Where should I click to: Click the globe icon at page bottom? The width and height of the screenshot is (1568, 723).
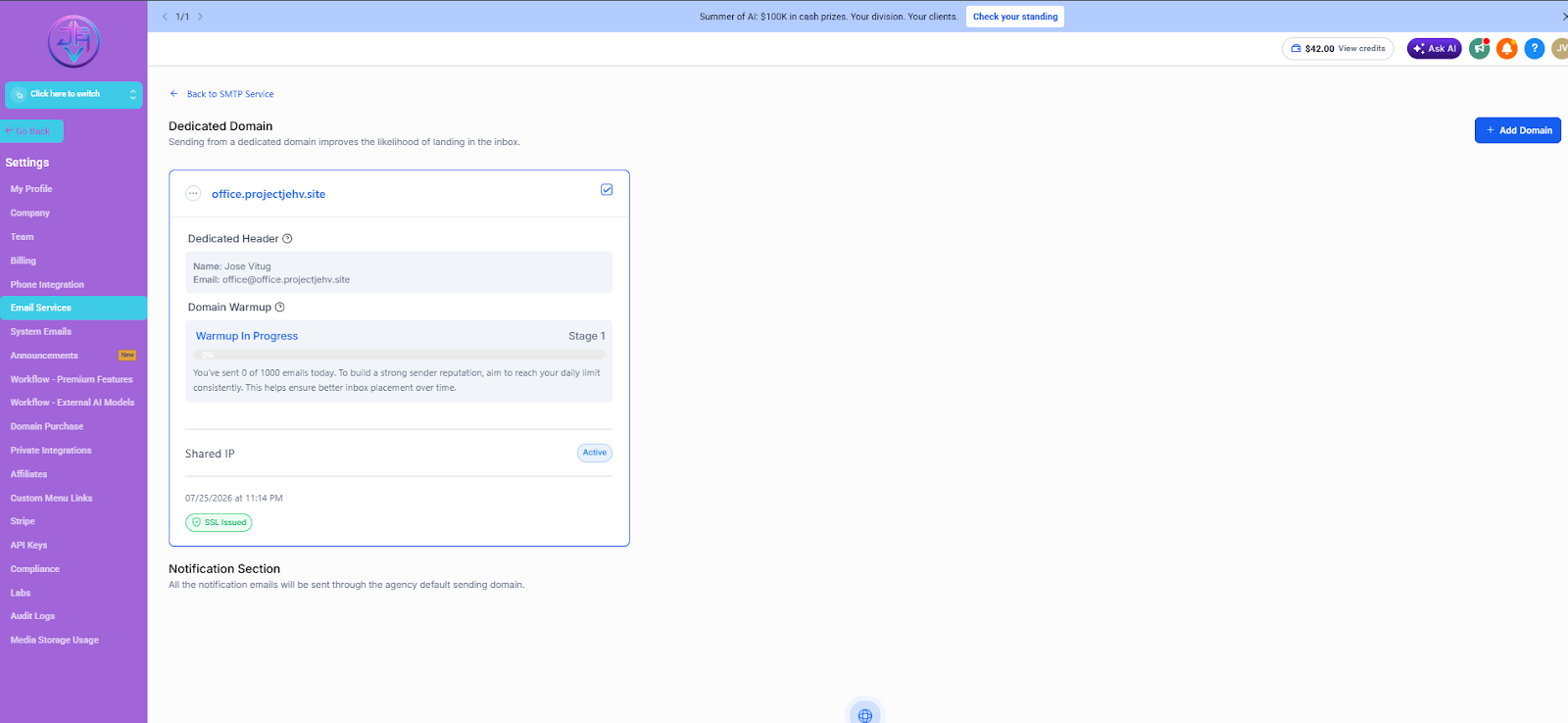click(864, 714)
